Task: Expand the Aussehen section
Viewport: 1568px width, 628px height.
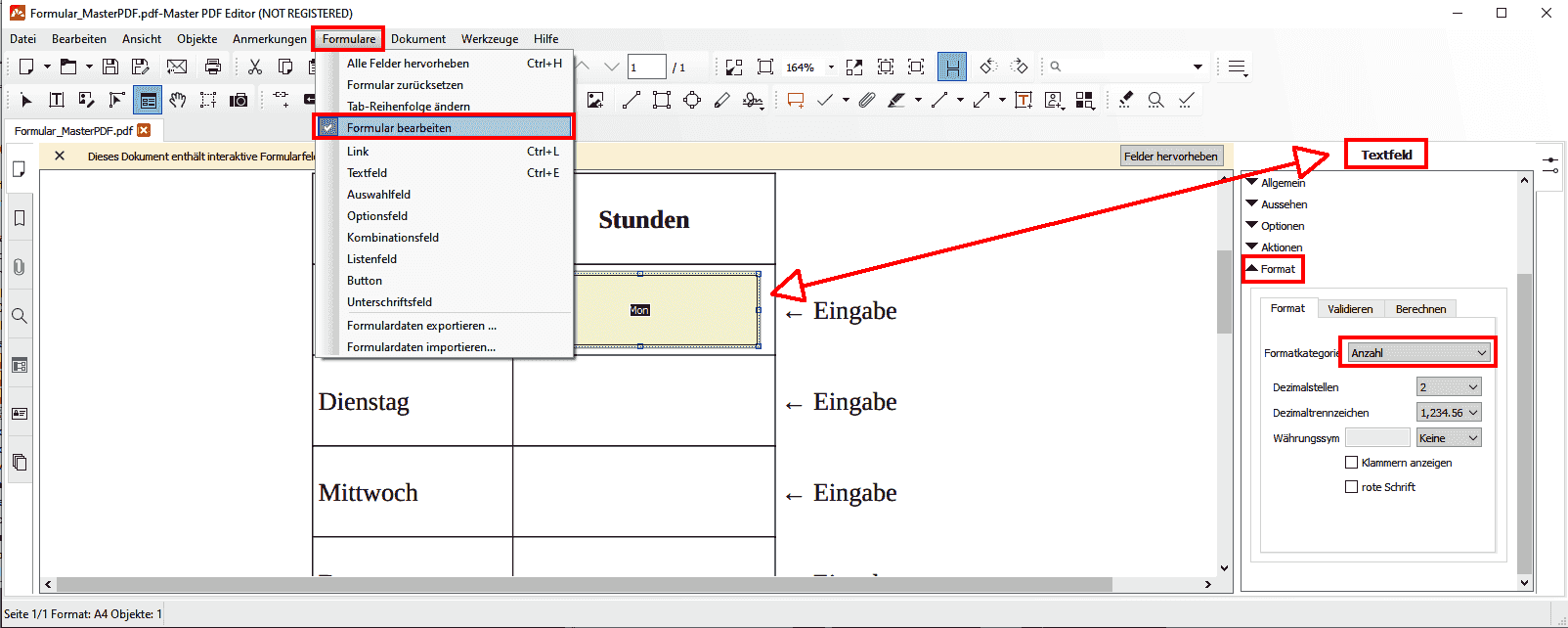Action: coord(1283,204)
